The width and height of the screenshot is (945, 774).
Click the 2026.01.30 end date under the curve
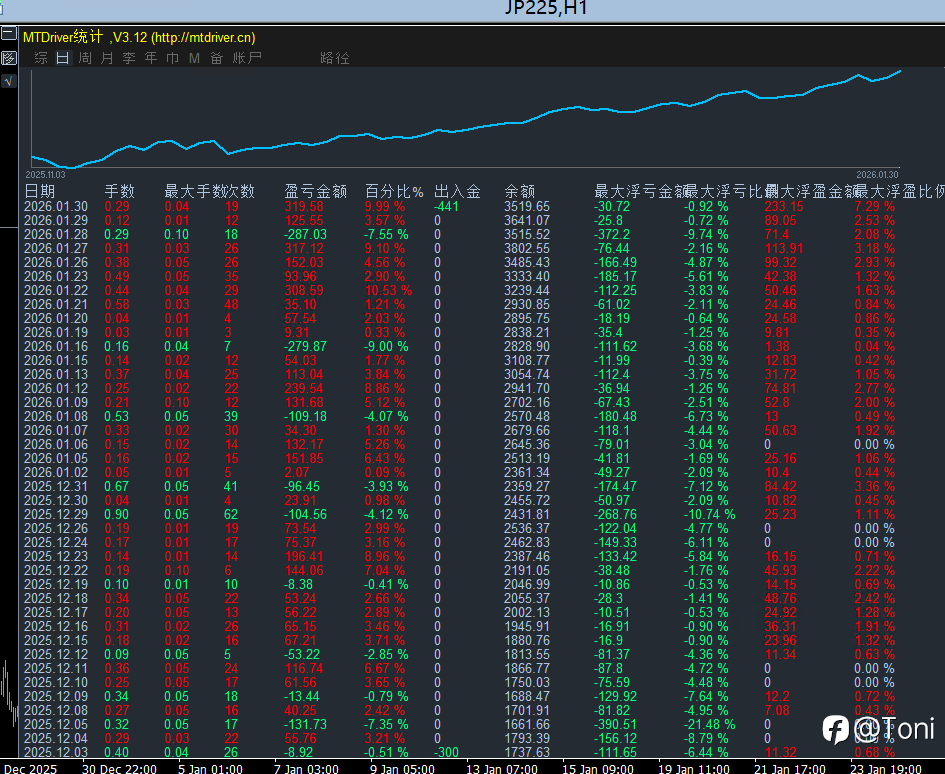point(878,175)
